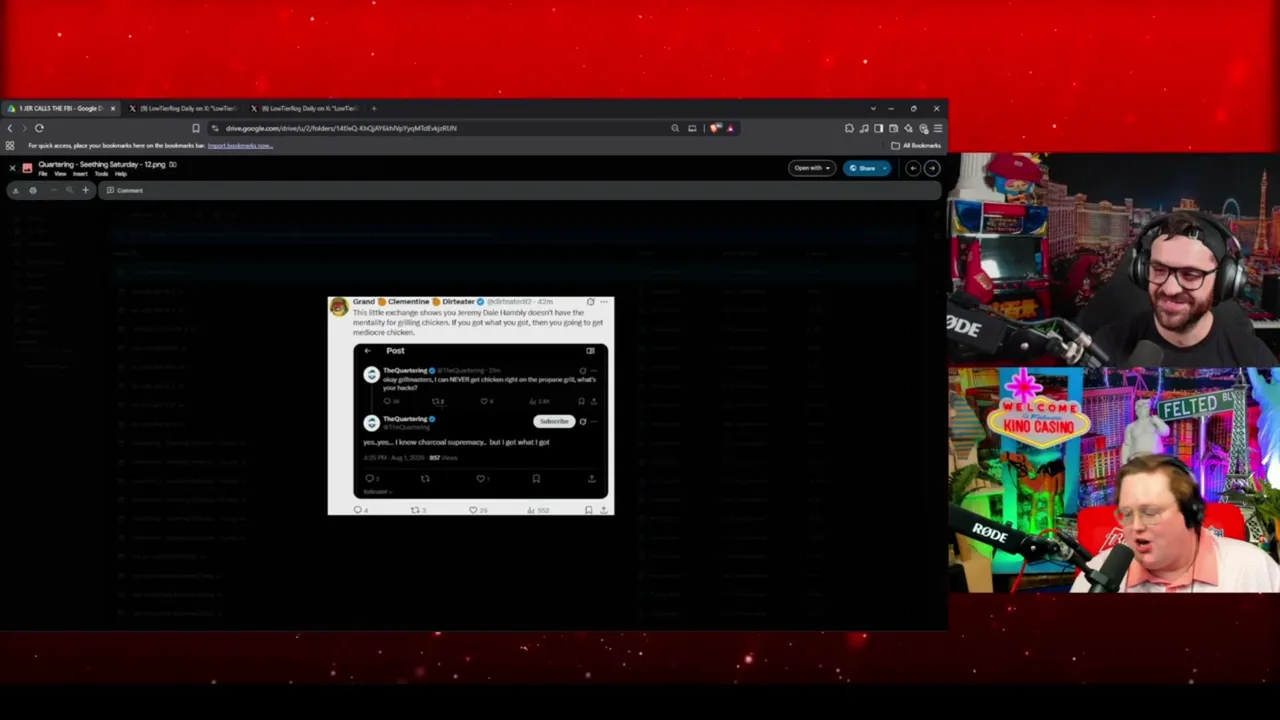Click the red image file-type icon
1280x720 pixels.
click(x=27, y=168)
